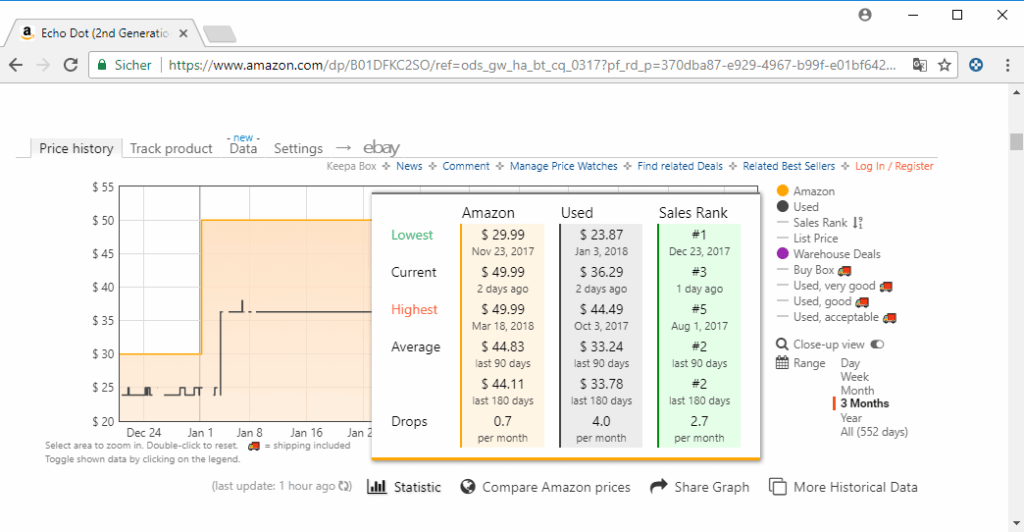Click the dark Used legend color dot
Screen dimensions: 1024x532
pyautogui.click(x=782, y=206)
